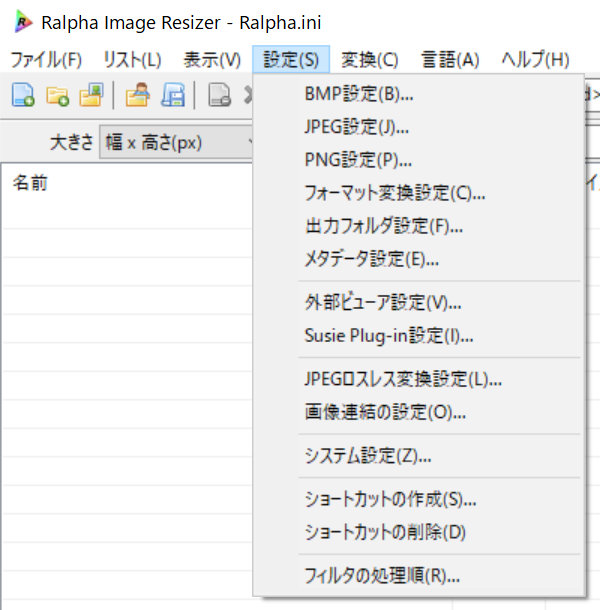Image resolution: width=600 pixels, height=610 pixels.
Task: Click the 名前 column header
Action: pos(30,183)
